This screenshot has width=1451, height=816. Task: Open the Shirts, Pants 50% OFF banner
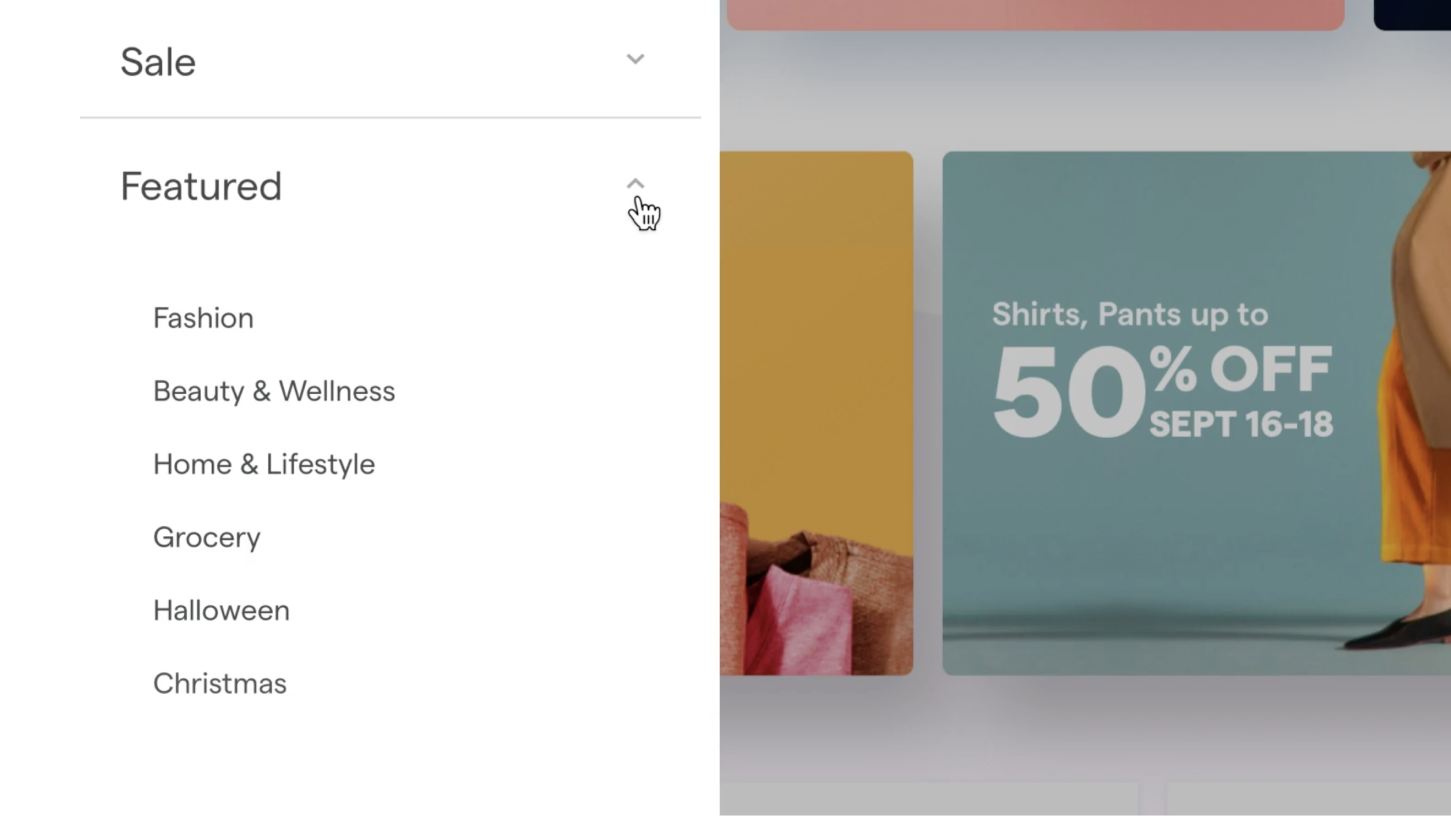(x=1196, y=413)
